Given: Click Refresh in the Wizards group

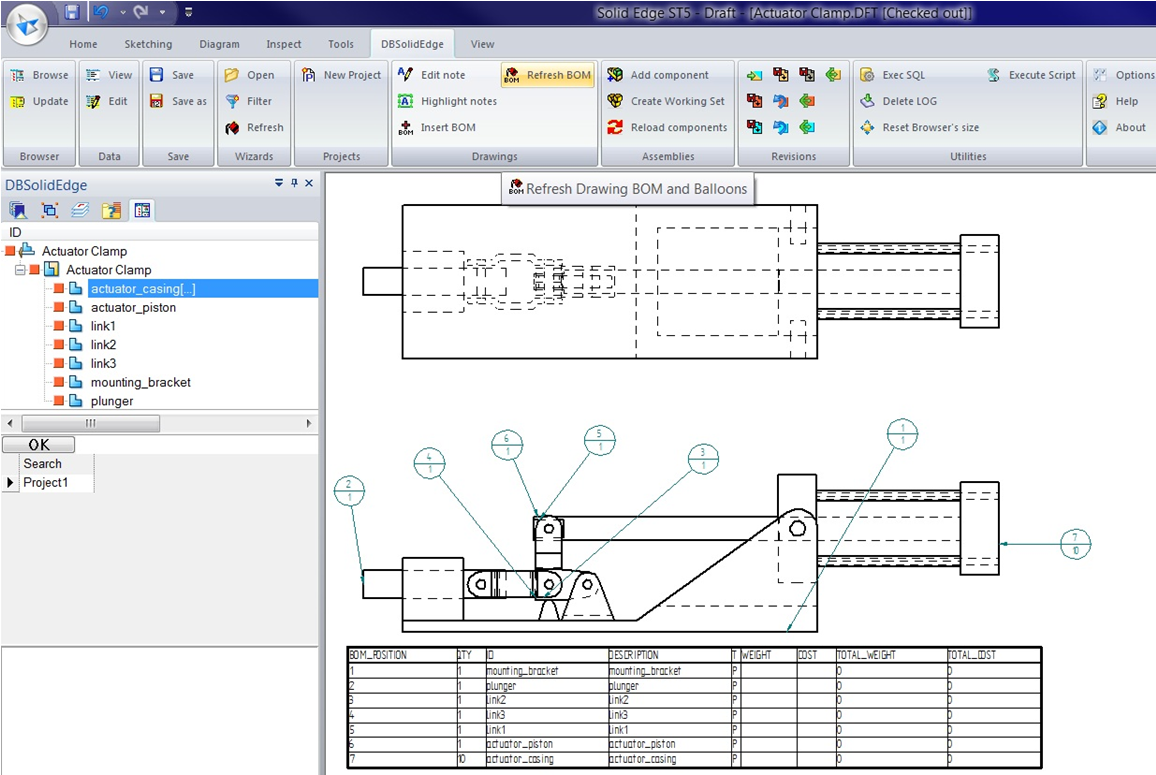Looking at the screenshot, I should 254,128.
